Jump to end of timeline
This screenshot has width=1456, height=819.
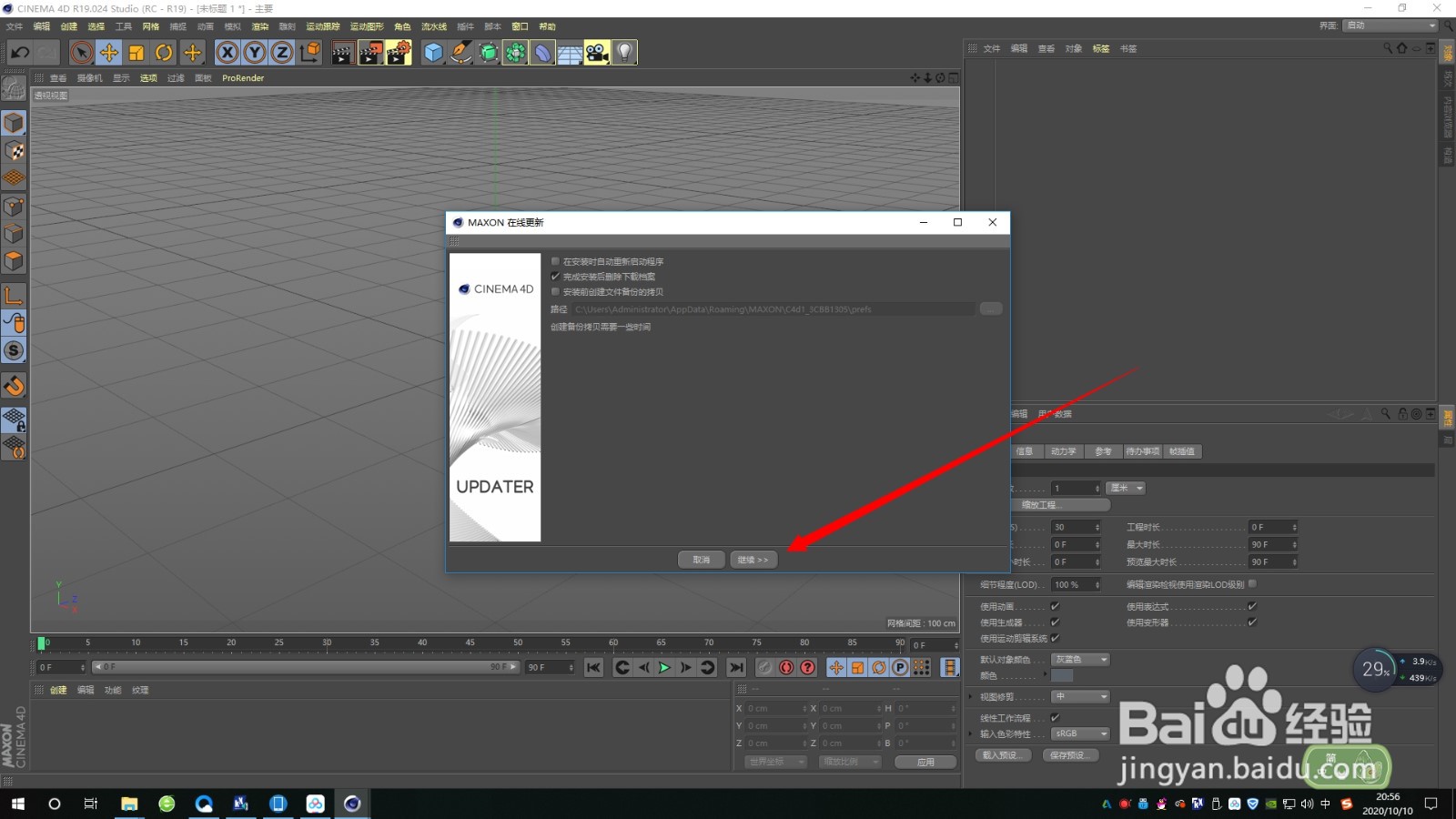[737, 668]
